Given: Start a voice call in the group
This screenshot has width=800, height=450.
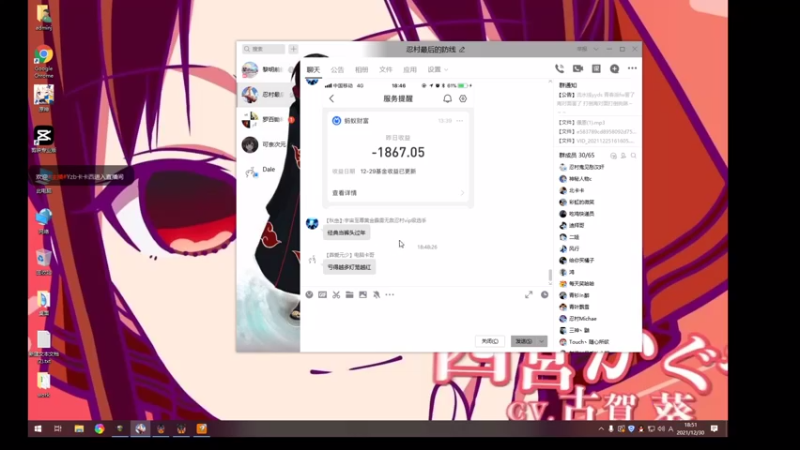Looking at the screenshot, I should point(560,69).
